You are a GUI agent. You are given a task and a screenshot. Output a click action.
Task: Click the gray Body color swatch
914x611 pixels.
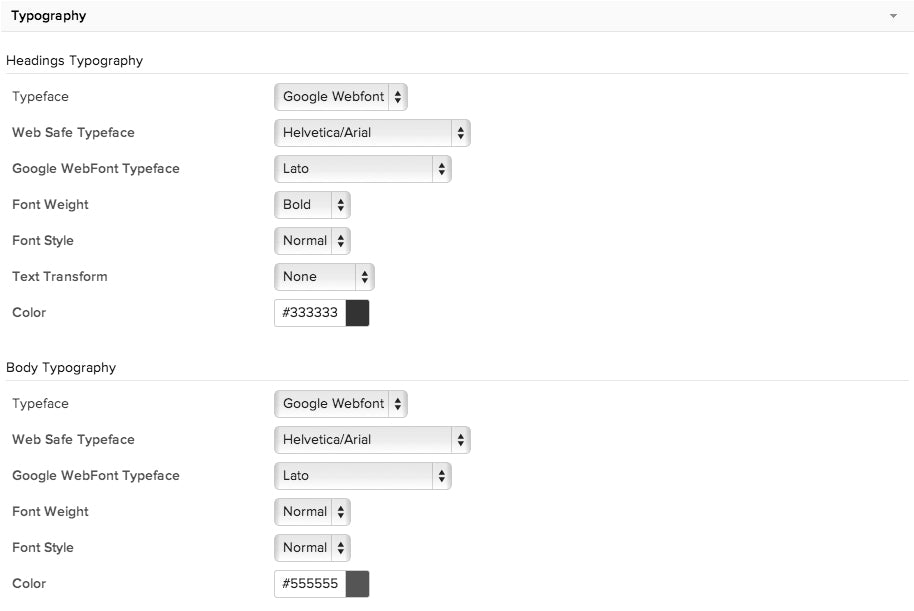[357, 584]
